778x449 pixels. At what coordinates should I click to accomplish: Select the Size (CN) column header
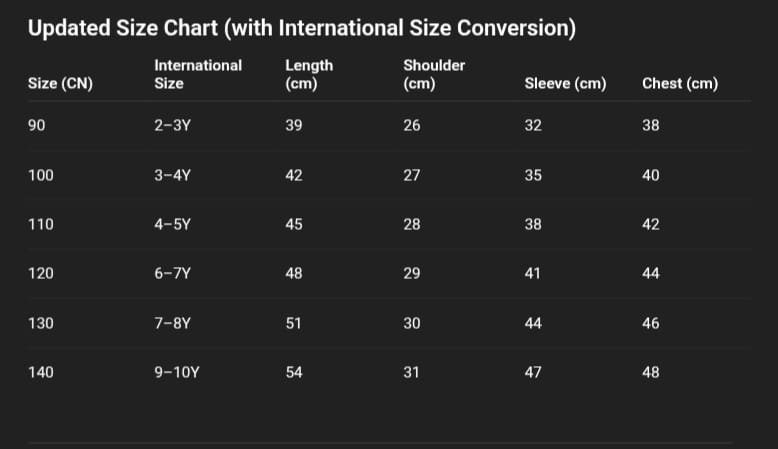point(60,83)
